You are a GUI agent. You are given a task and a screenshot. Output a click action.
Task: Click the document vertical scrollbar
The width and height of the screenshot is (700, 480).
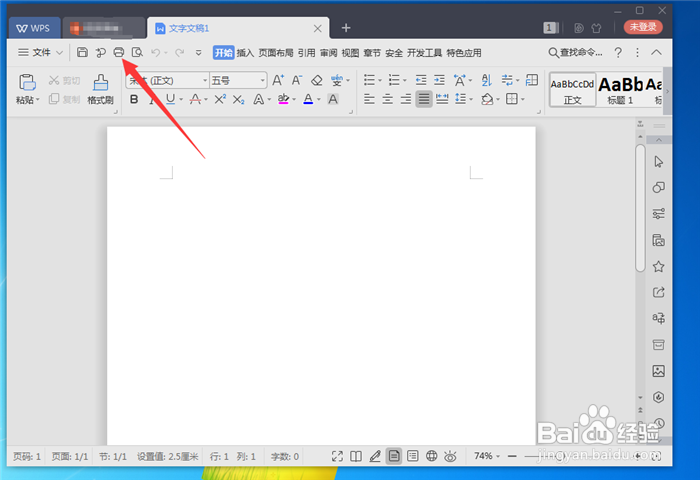(x=640, y=208)
